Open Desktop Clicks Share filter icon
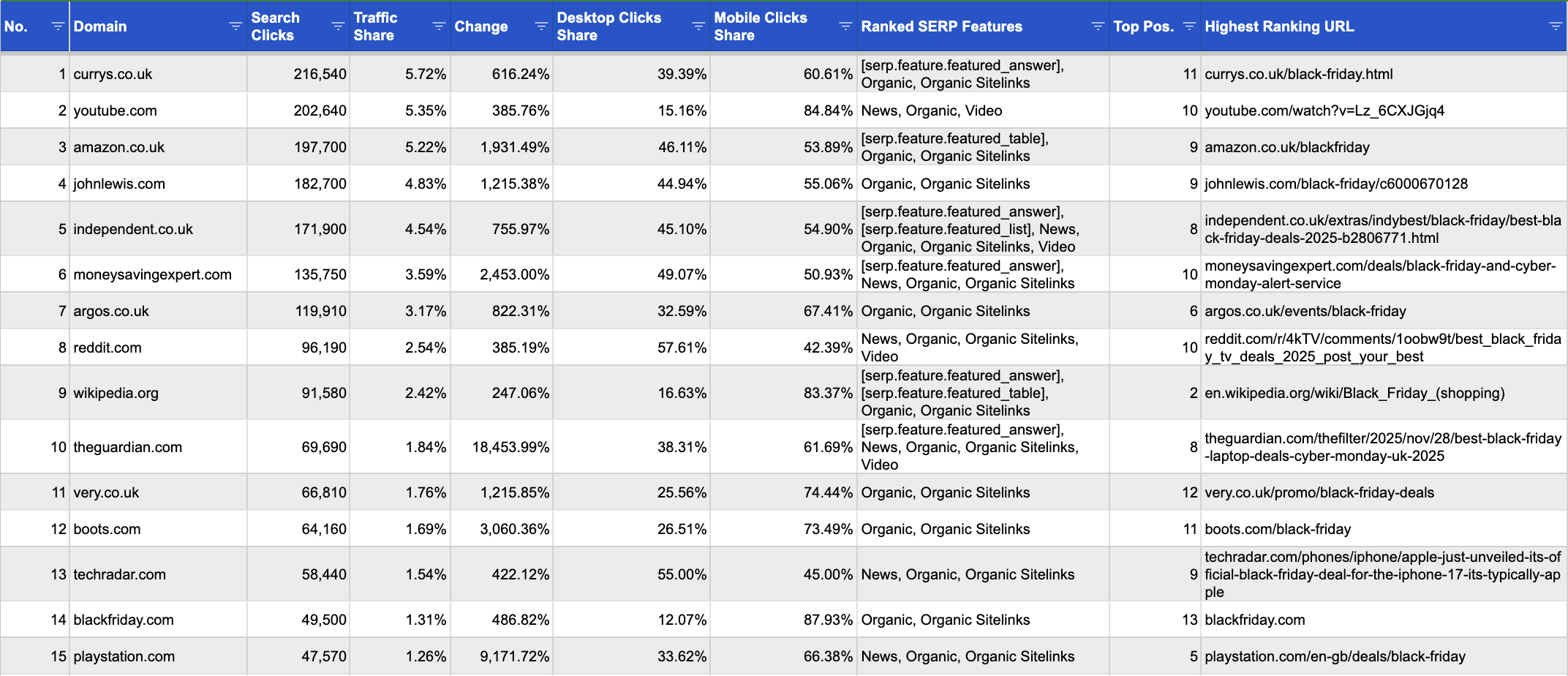 coord(698,26)
